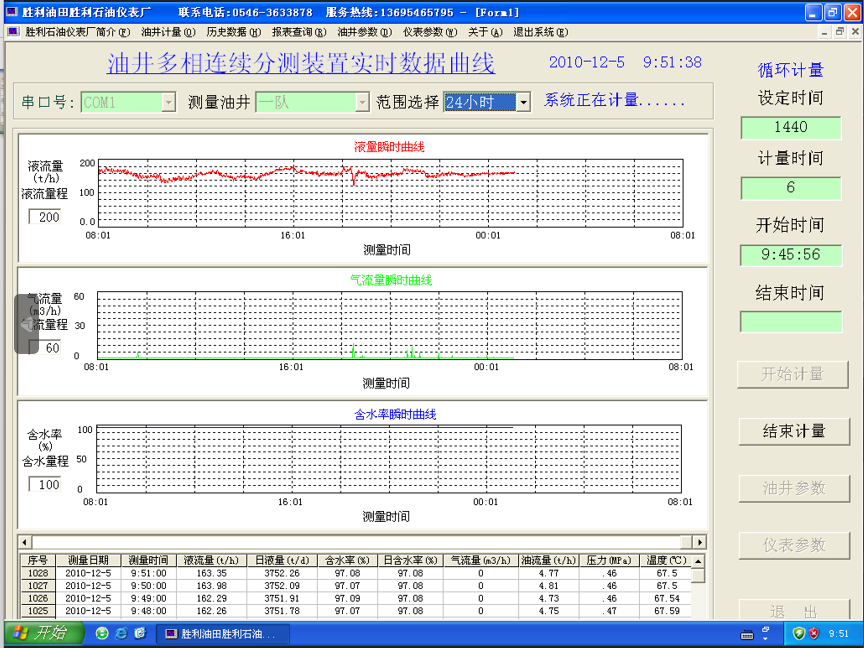Click the Internet Explorer quick launch icon
Image resolution: width=864 pixels, height=648 pixels.
click(x=121, y=633)
